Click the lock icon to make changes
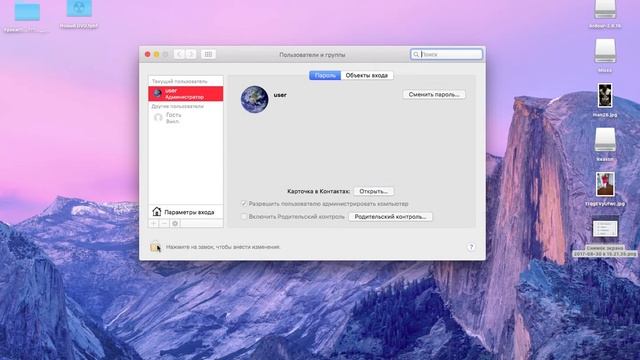The height and width of the screenshot is (360, 640). [x=155, y=247]
